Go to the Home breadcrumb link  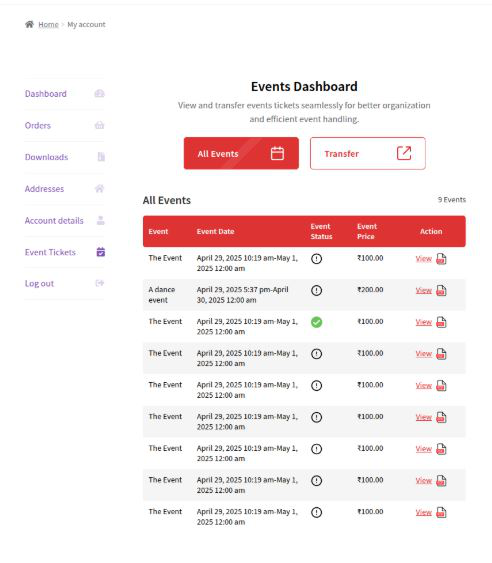pos(48,24)
